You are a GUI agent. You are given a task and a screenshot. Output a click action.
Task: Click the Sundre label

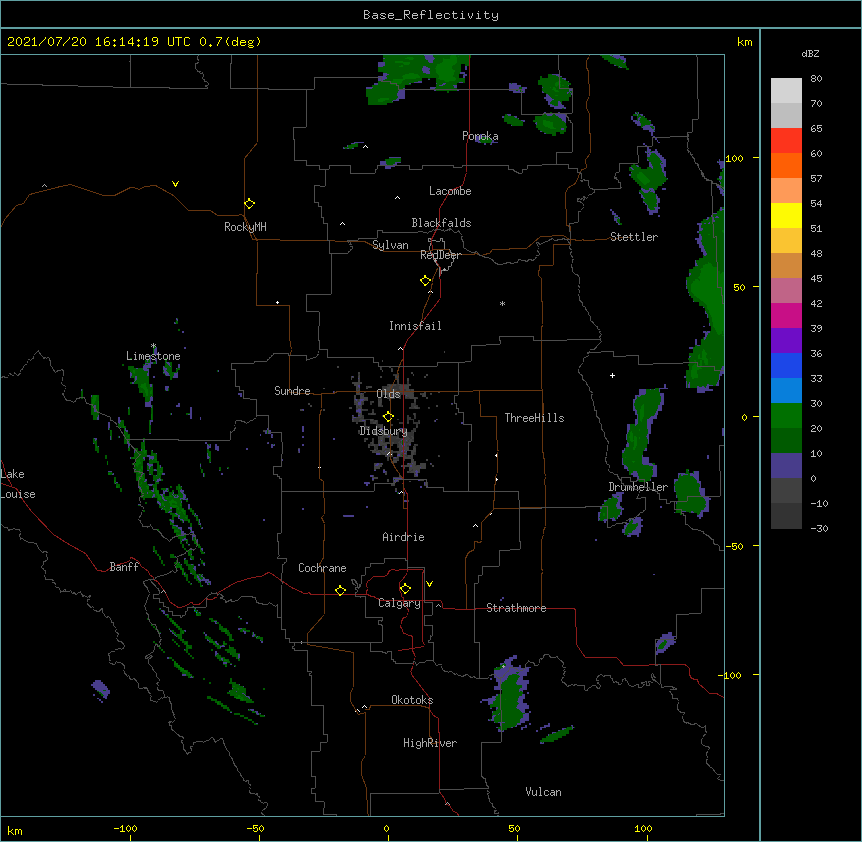(292, 391)
